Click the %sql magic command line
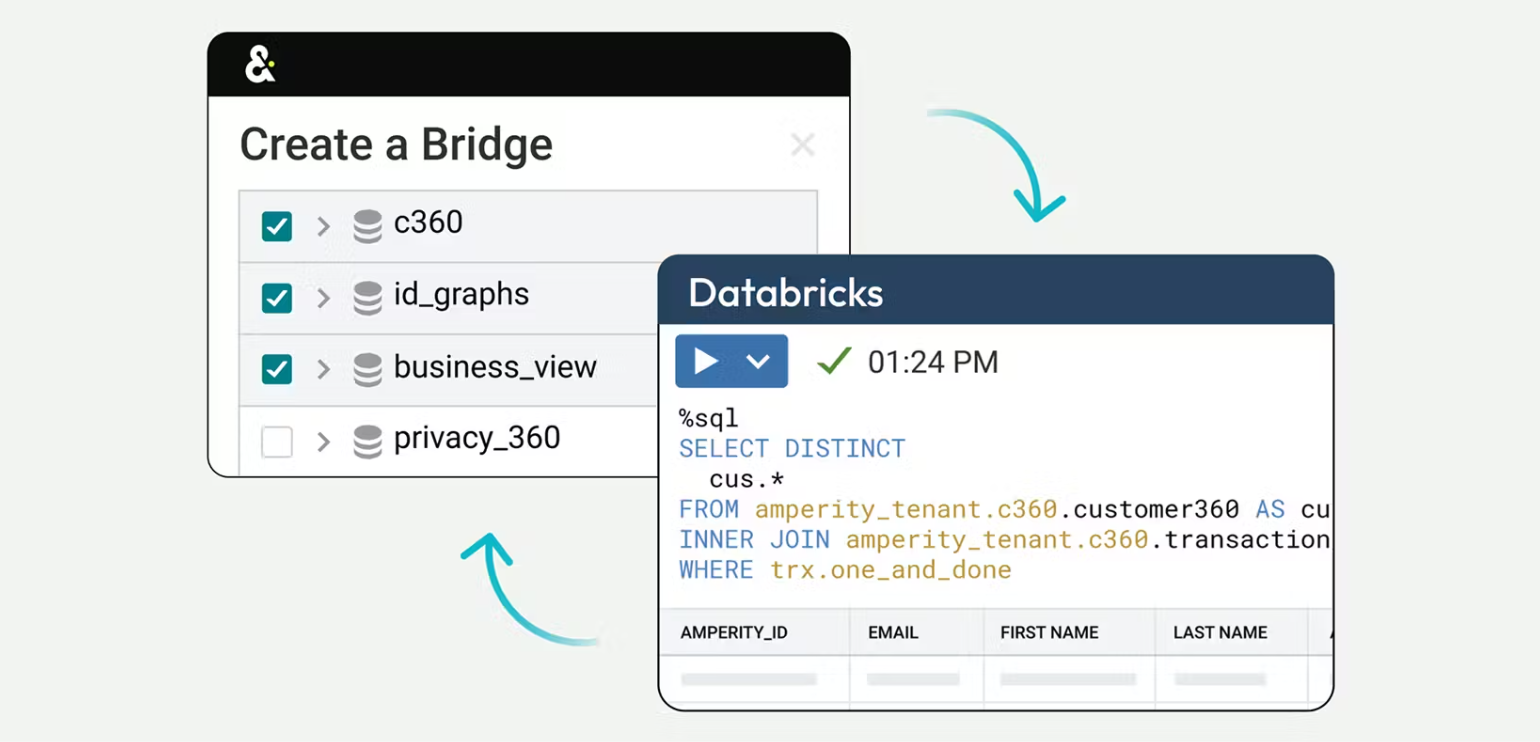1540x742 pixels. tap(708, 418)
